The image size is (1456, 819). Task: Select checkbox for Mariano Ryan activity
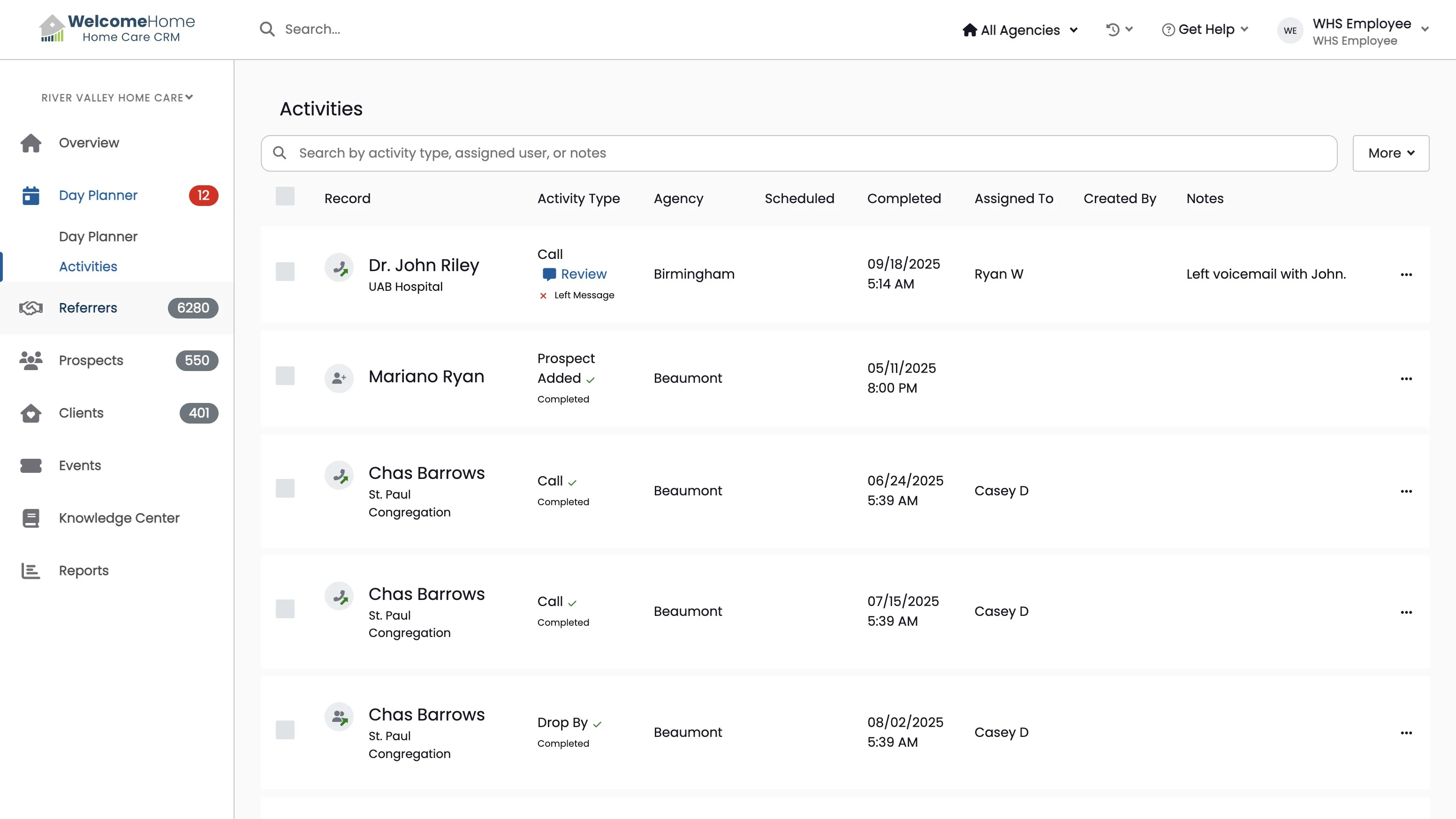285,376
